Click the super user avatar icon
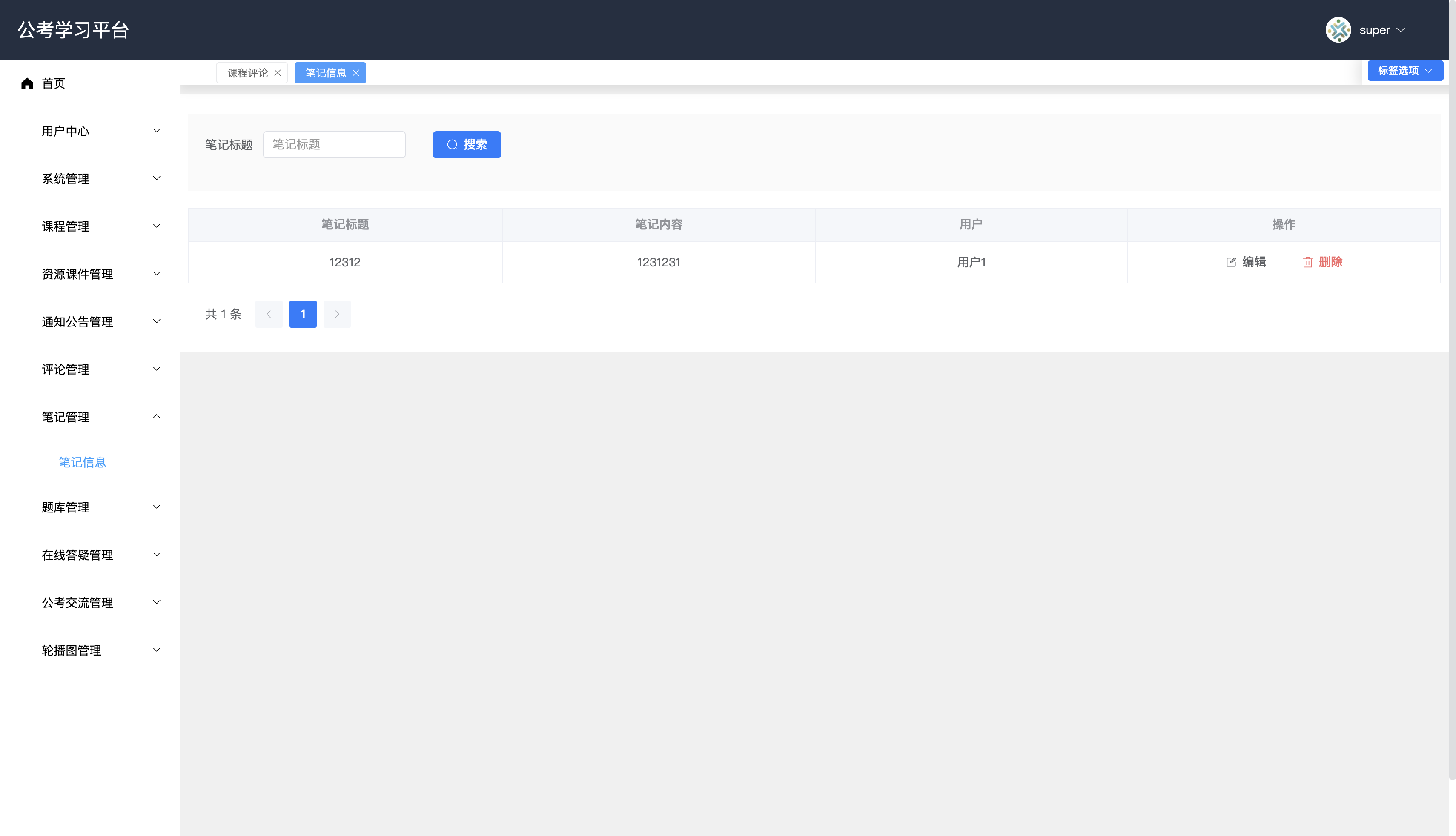Screen dimensions: 1456x836 [1338, 30]
